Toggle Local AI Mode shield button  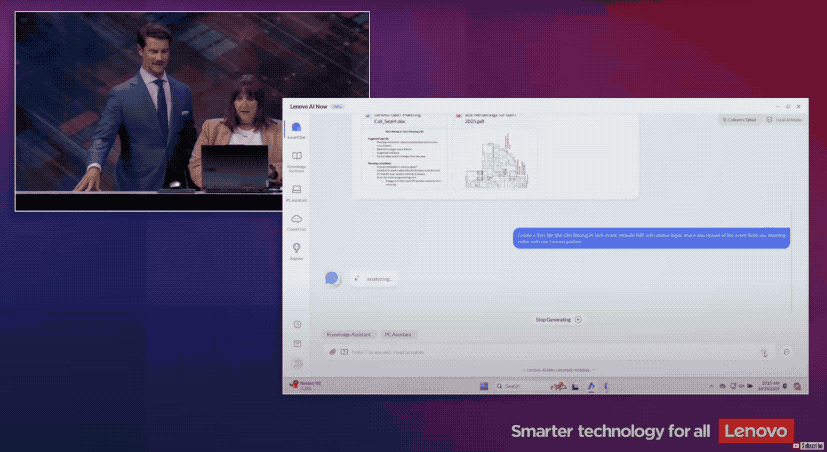coord(784,120)
